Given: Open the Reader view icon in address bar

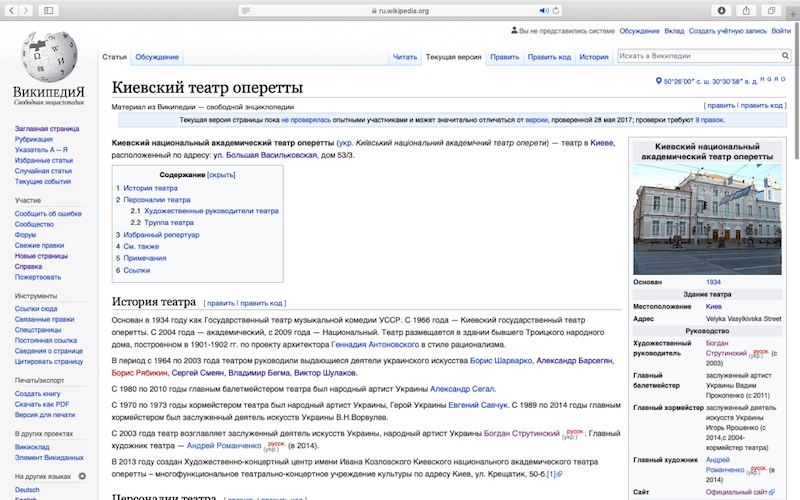Looking at the screenshot, I should (x=246, y=10).
